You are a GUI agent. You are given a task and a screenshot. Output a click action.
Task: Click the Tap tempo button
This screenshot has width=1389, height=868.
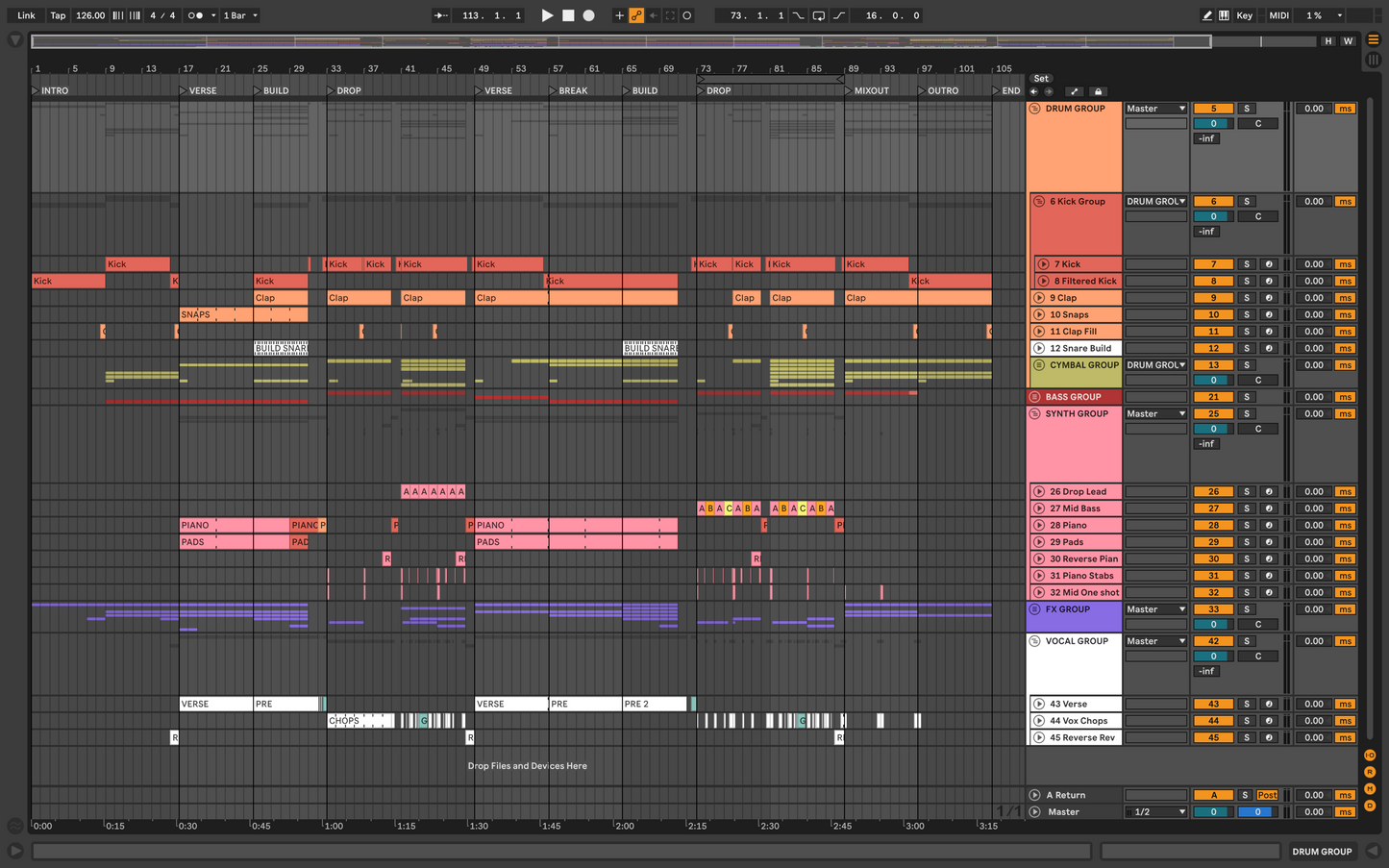[58, 15]
